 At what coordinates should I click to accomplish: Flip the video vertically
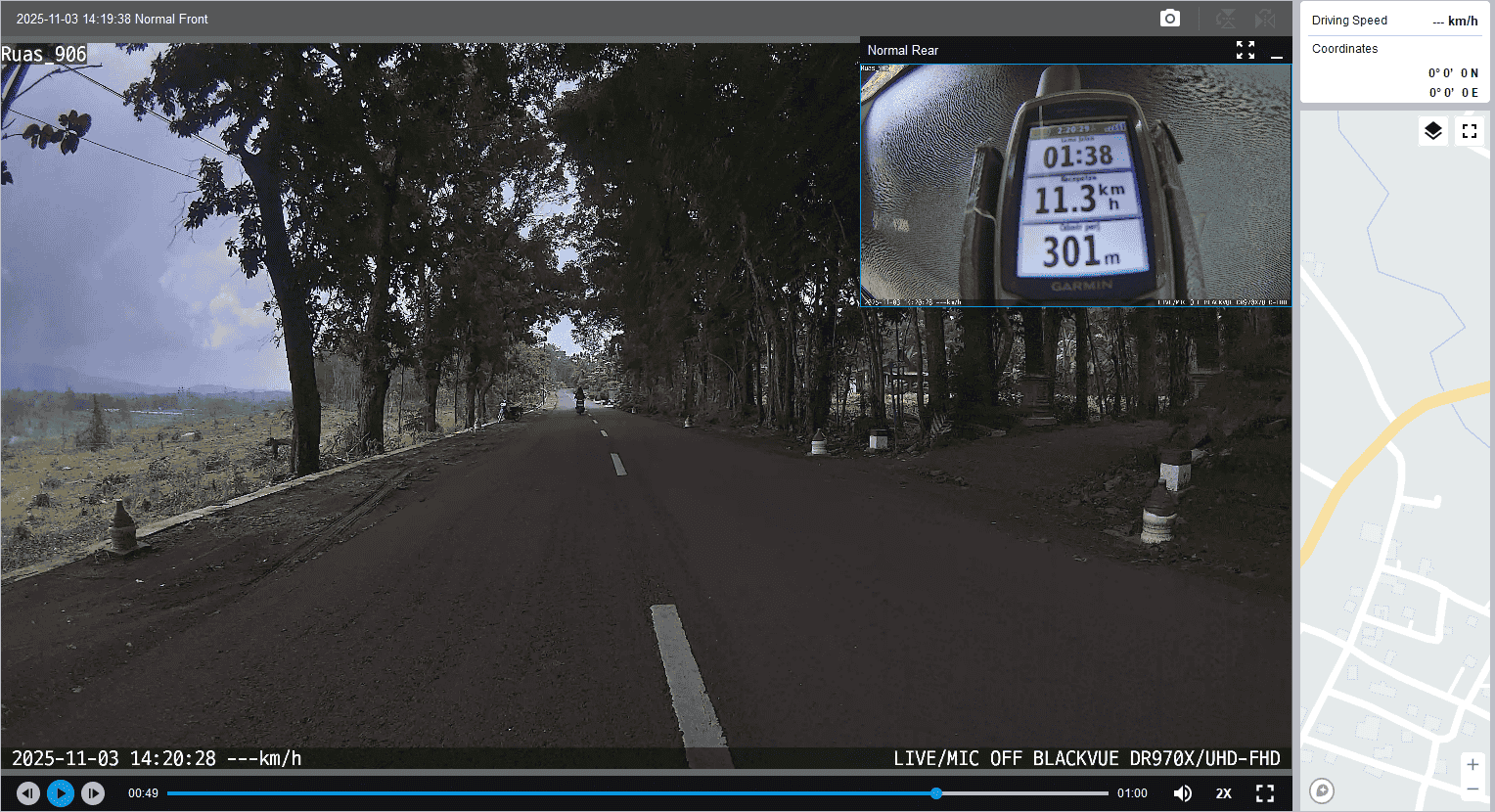pos(1225,19)
